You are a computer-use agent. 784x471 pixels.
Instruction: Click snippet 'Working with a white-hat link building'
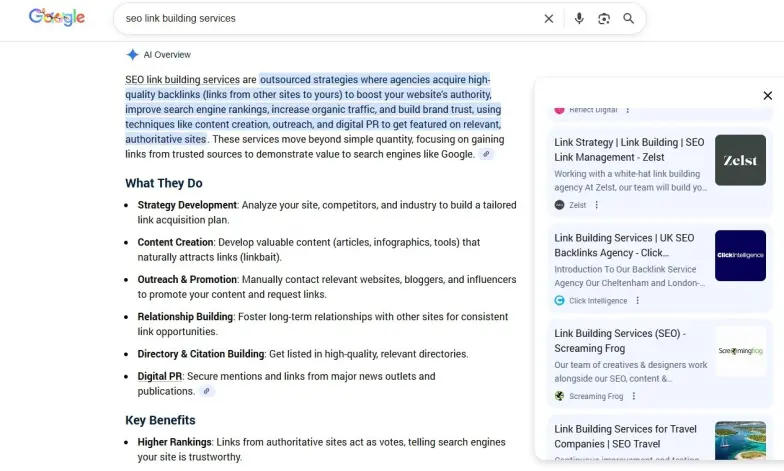tap(627, 174)
